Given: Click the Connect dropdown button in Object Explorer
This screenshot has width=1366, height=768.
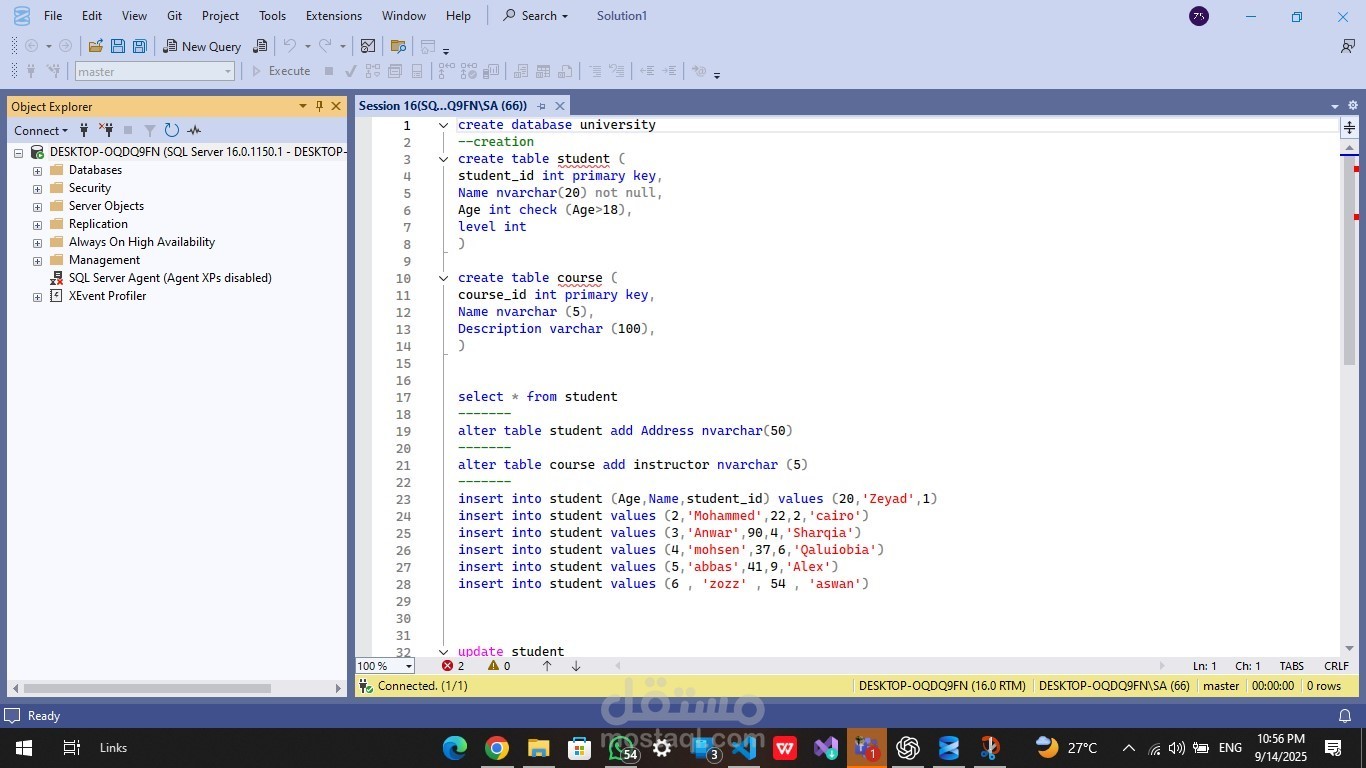Looking at the screenshot, I should 41,130.
